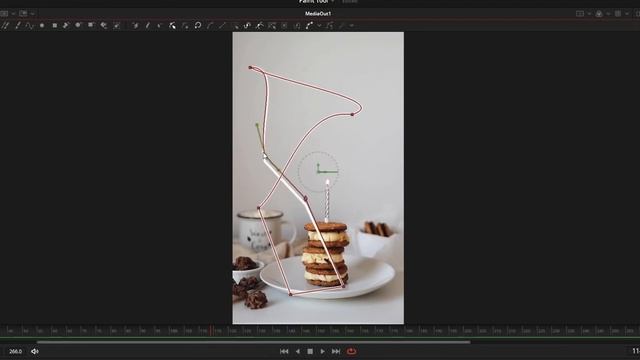Click the Reduce Points icon
Screen dimensions: 640x360
[x=297, y=25]
